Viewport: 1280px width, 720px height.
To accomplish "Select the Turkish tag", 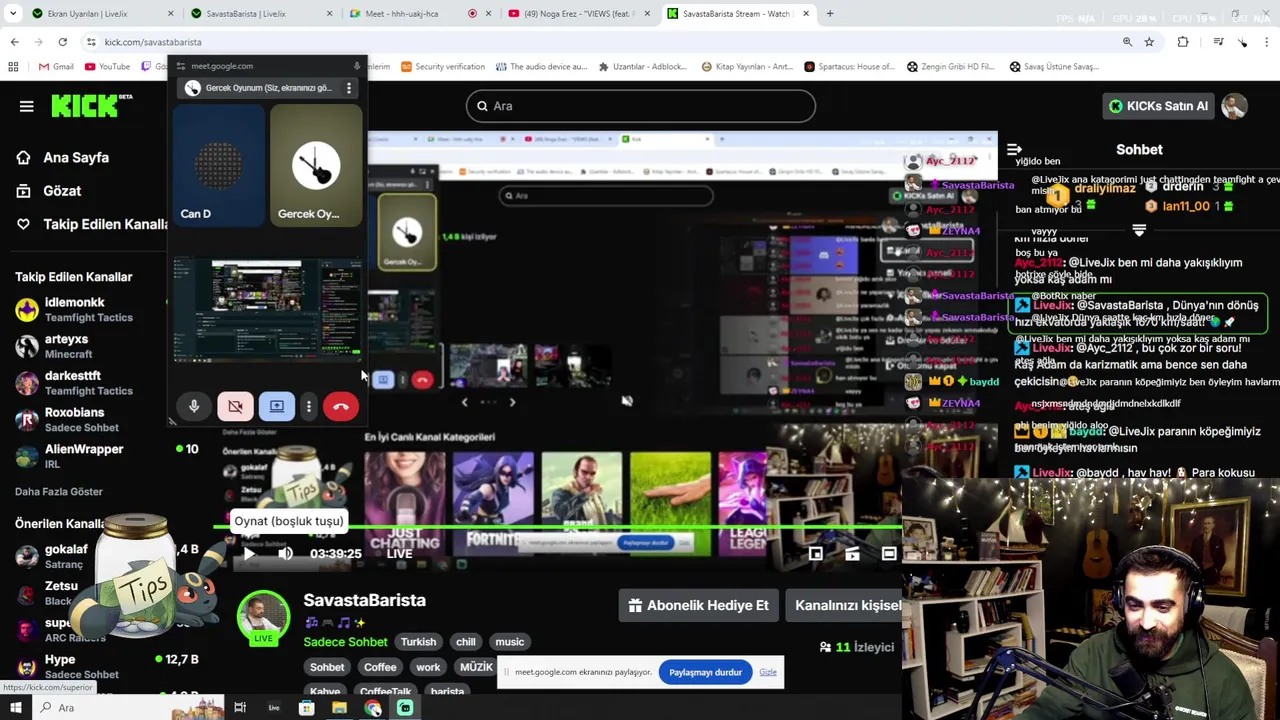I will pyautogui.click(x=418, y=642).
